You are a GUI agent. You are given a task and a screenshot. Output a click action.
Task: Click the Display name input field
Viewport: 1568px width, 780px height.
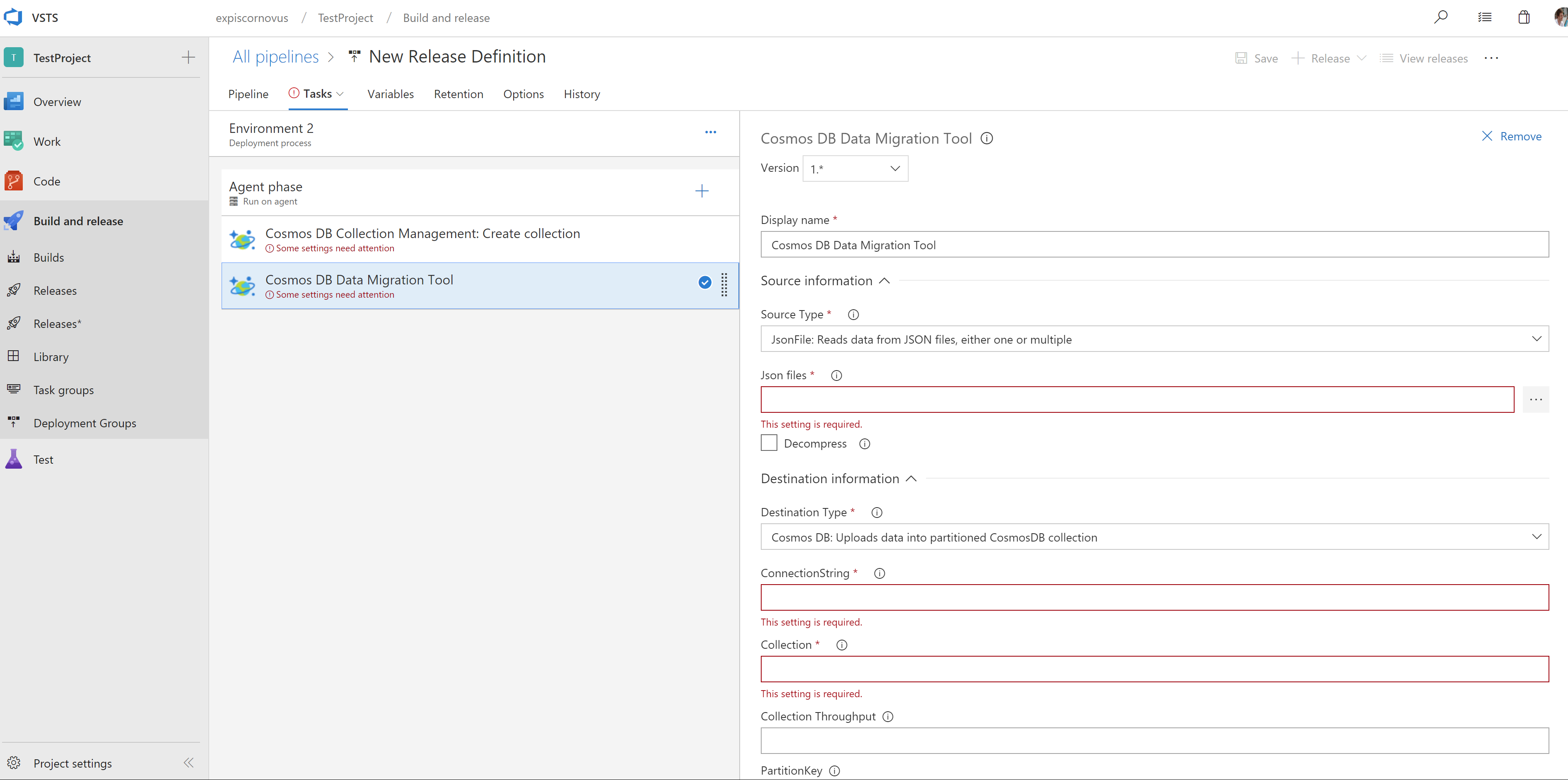coord(1155,245)
